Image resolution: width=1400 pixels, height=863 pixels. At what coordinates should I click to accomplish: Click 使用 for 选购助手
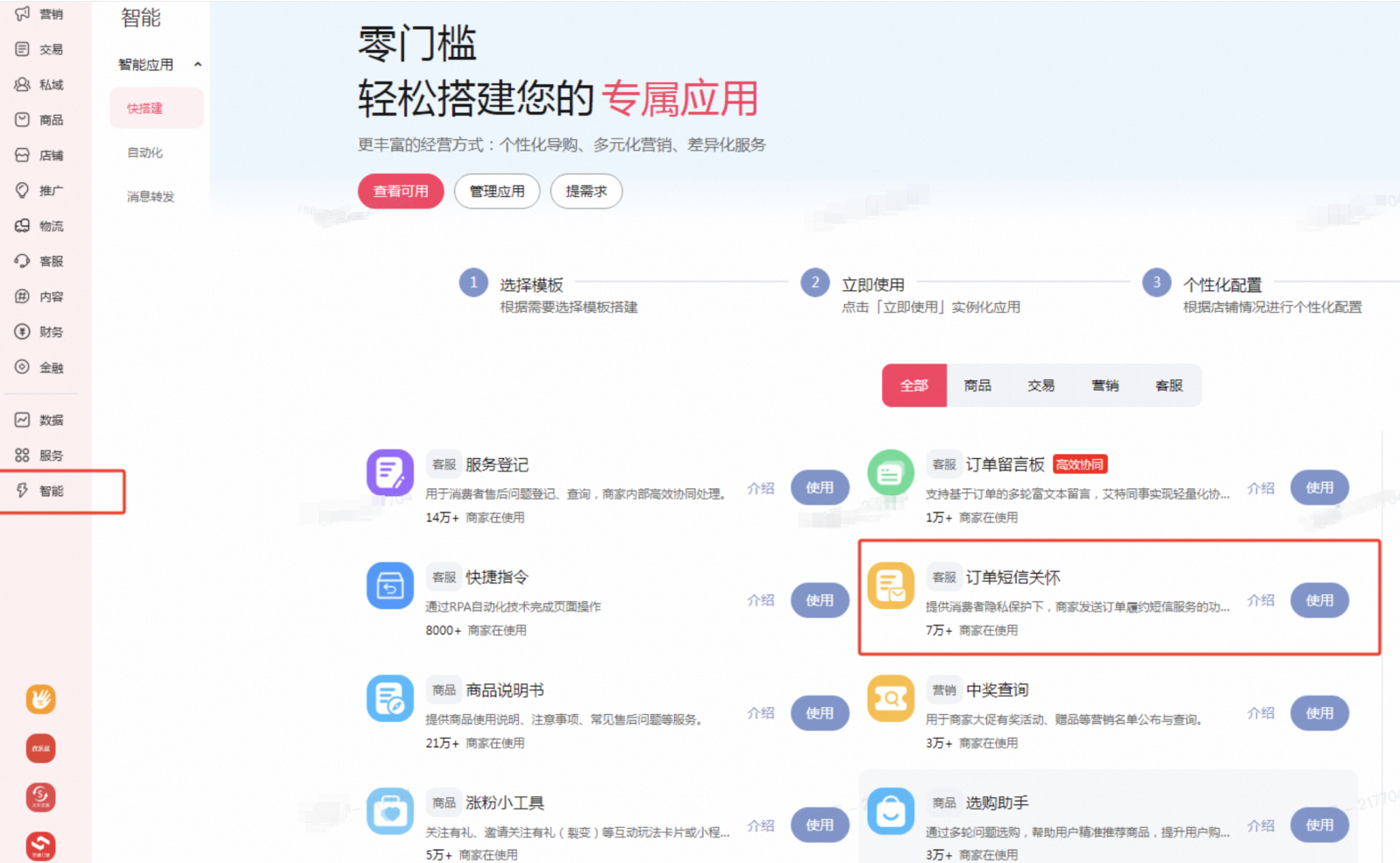(1319, 825)
